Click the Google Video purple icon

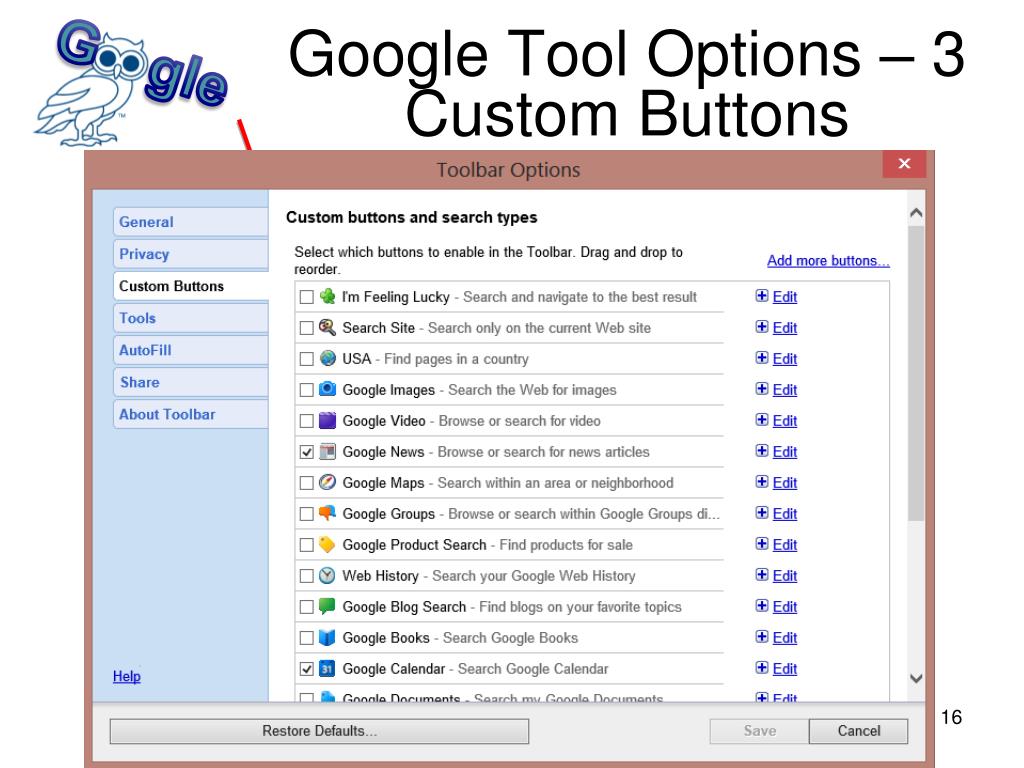coord(327,421)
